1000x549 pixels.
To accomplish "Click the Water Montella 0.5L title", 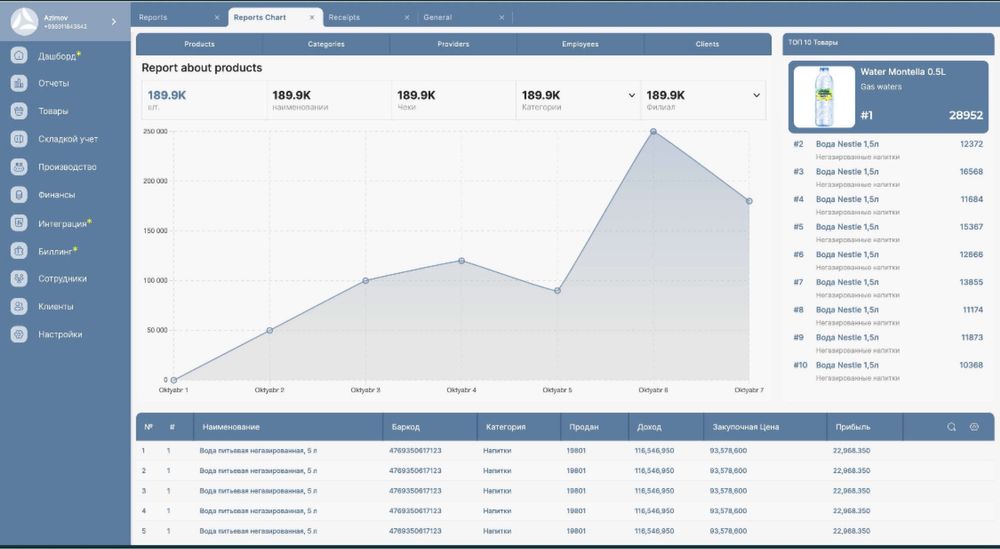I will (902, 72).
